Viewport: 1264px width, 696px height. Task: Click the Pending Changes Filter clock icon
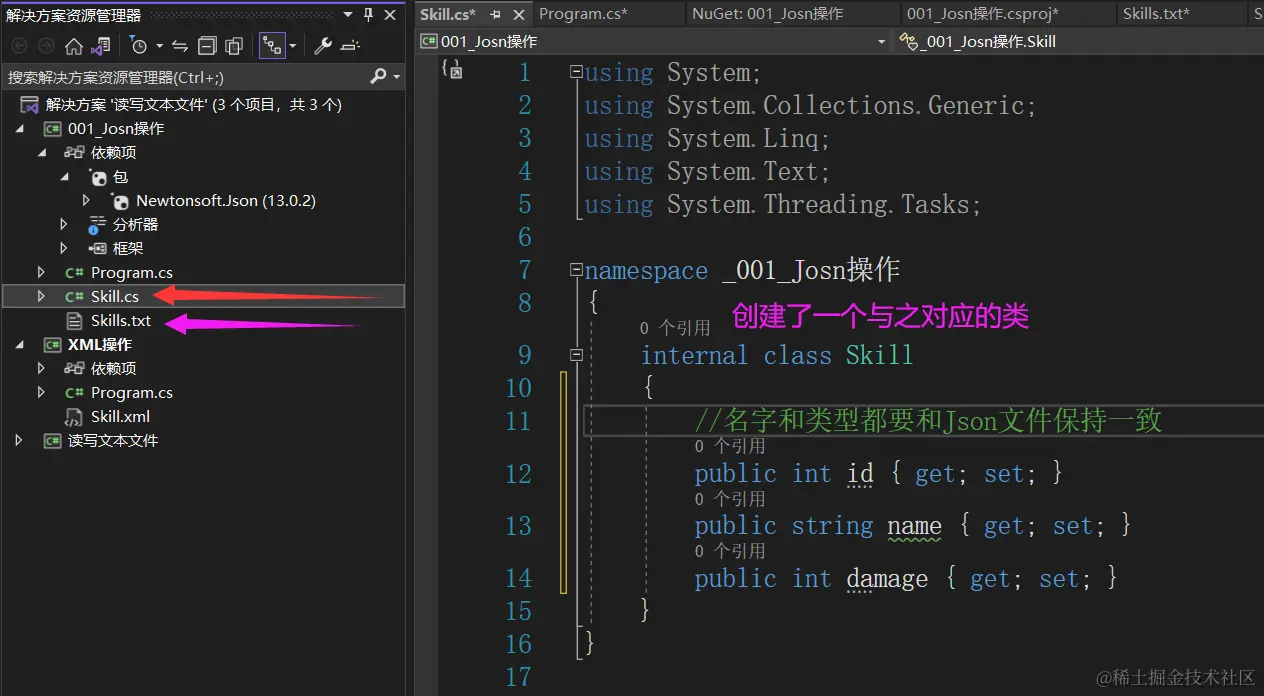[140, 45]
